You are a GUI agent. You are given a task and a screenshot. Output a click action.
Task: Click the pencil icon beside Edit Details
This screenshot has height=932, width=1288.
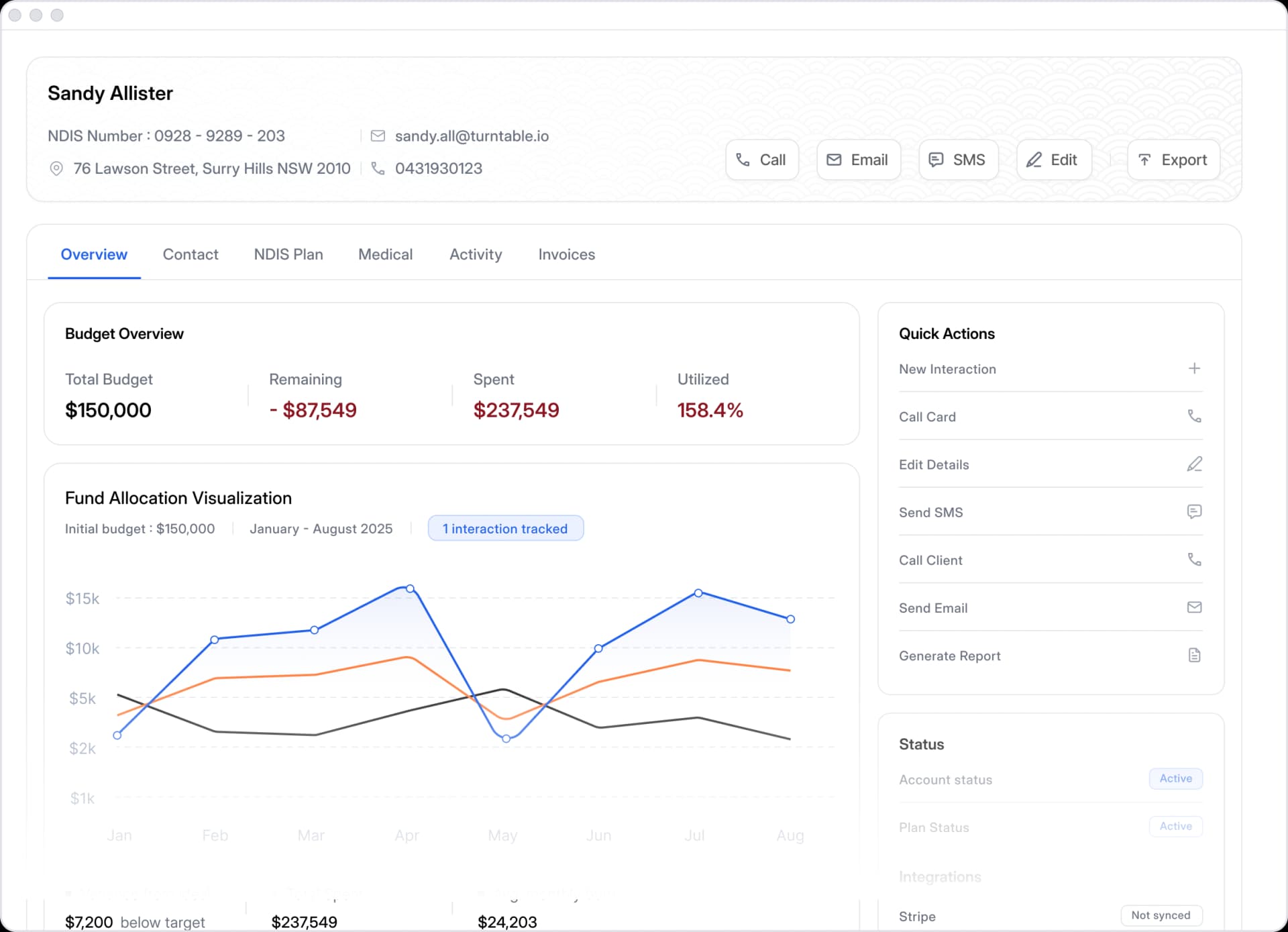(1194, 464)
